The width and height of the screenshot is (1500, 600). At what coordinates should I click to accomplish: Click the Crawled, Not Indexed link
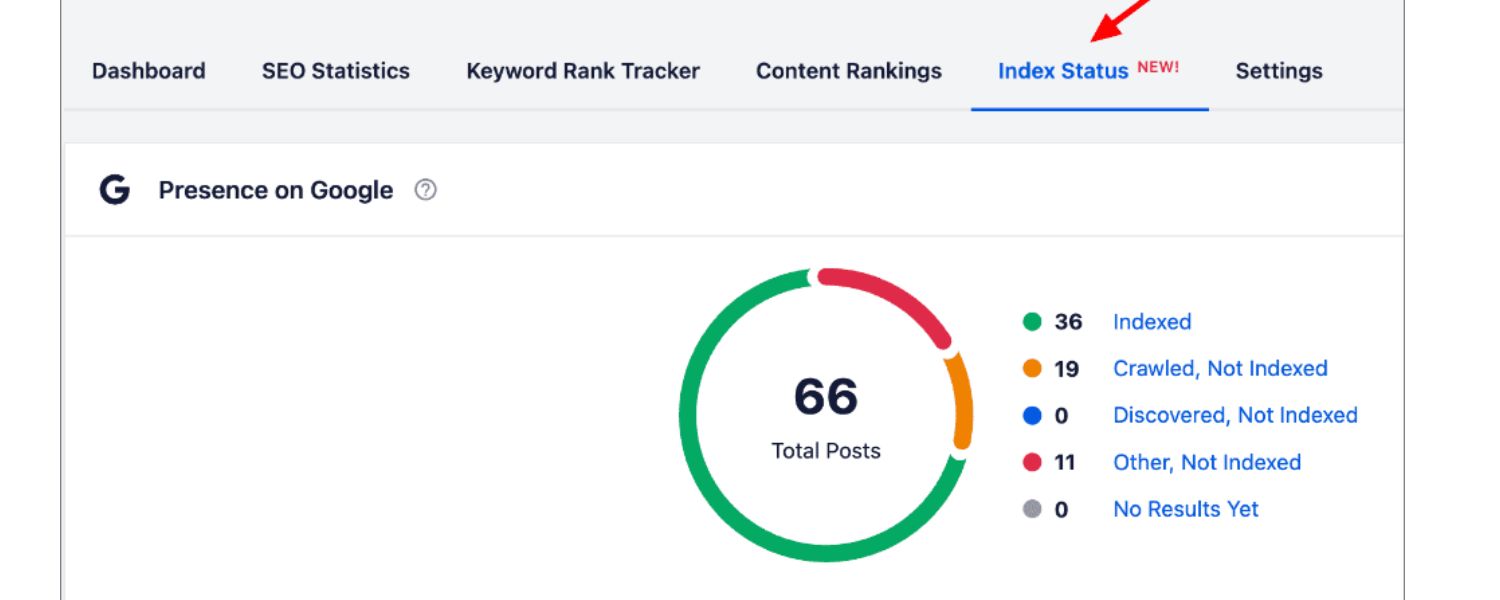point(1220,368)
